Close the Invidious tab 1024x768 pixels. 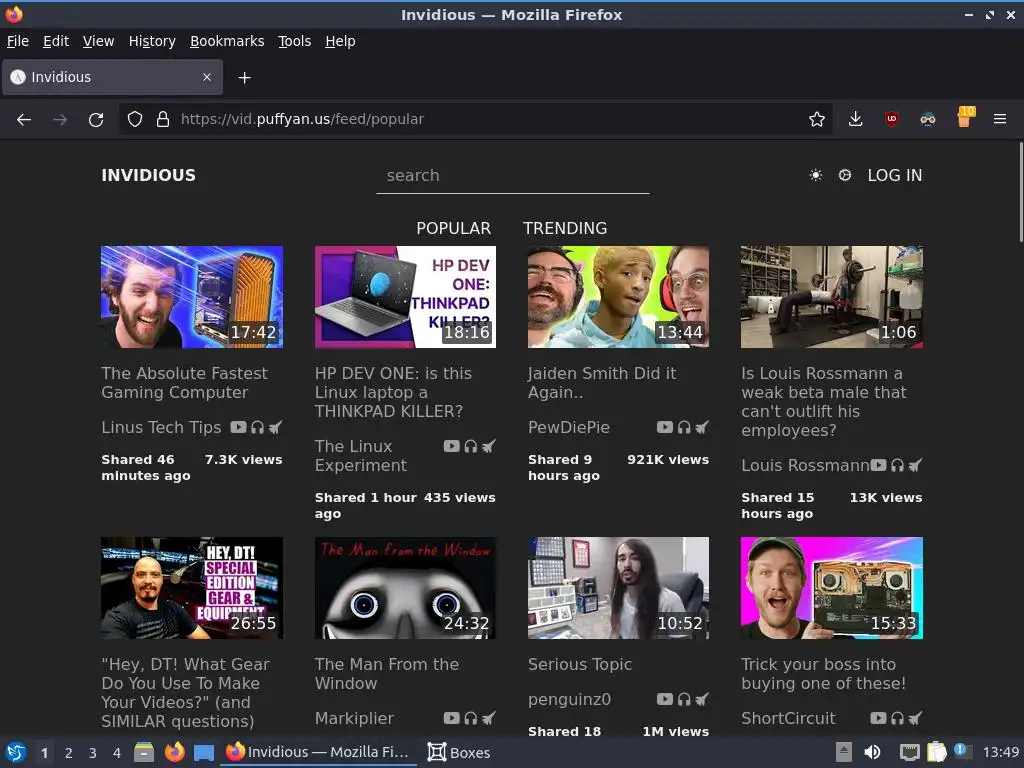206,77
